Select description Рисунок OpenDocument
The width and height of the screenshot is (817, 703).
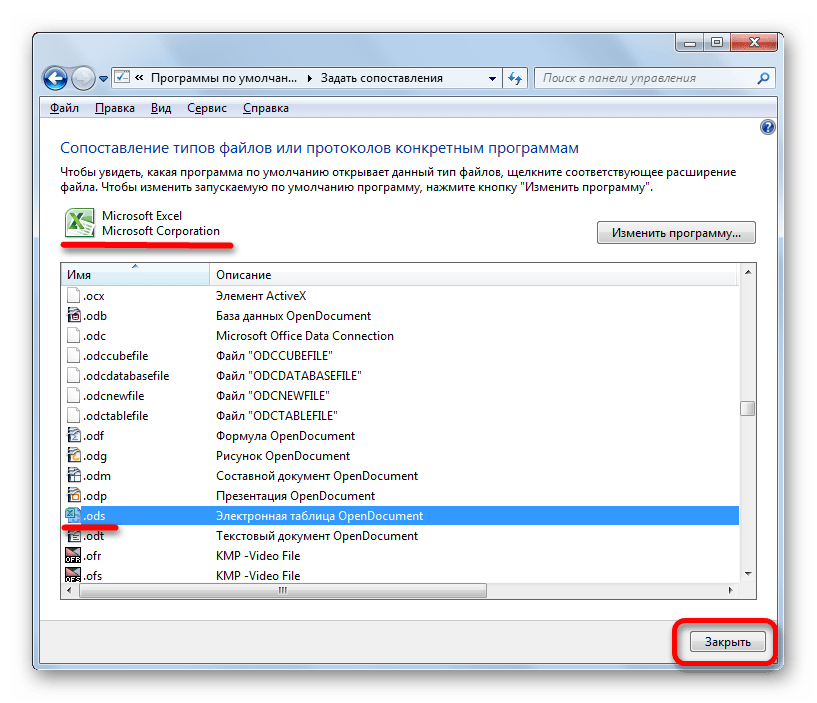point(283,456)
